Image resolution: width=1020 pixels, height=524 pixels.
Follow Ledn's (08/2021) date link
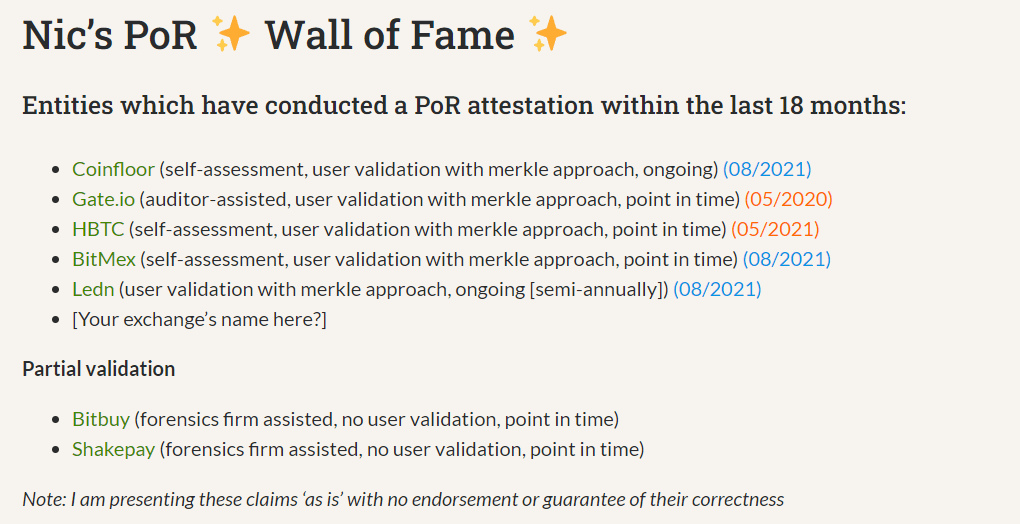(717, 289)
